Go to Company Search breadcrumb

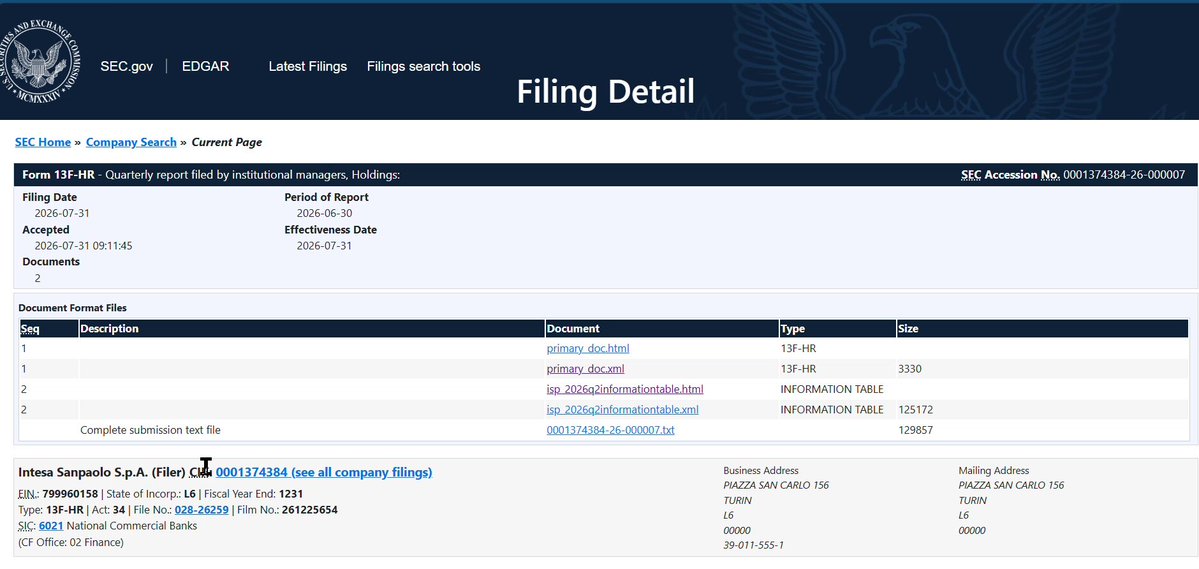131,142
